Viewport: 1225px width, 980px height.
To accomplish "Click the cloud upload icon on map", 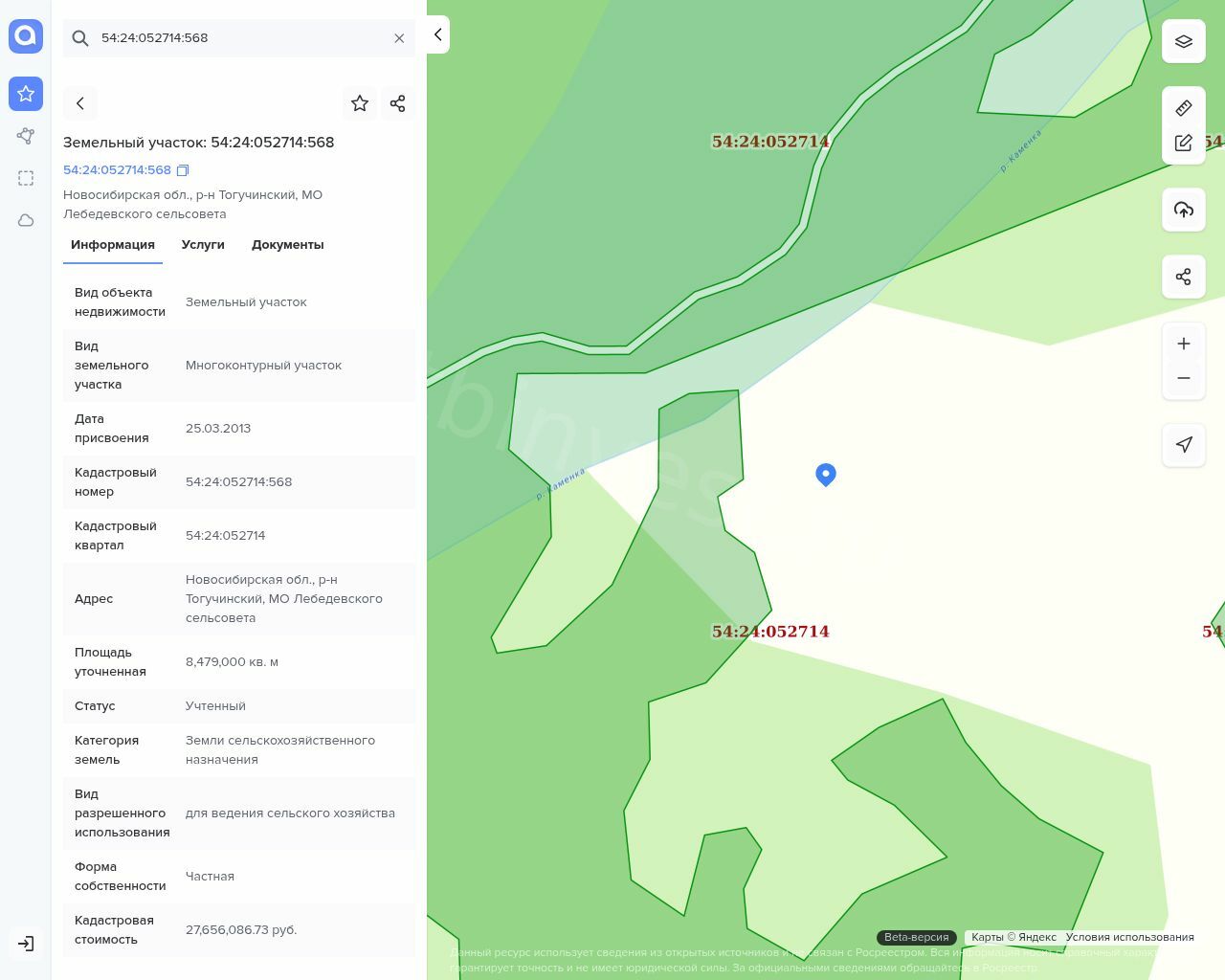I will 1183,210.
